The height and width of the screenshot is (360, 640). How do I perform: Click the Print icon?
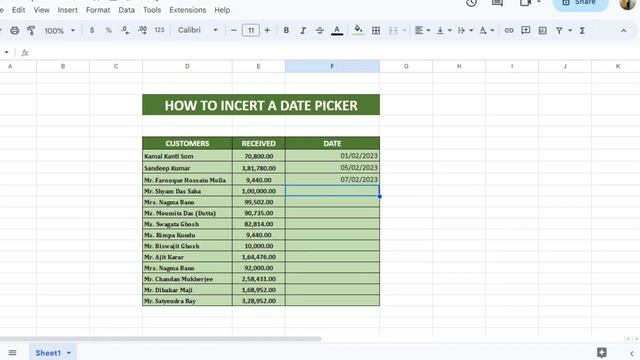[15, 31]
